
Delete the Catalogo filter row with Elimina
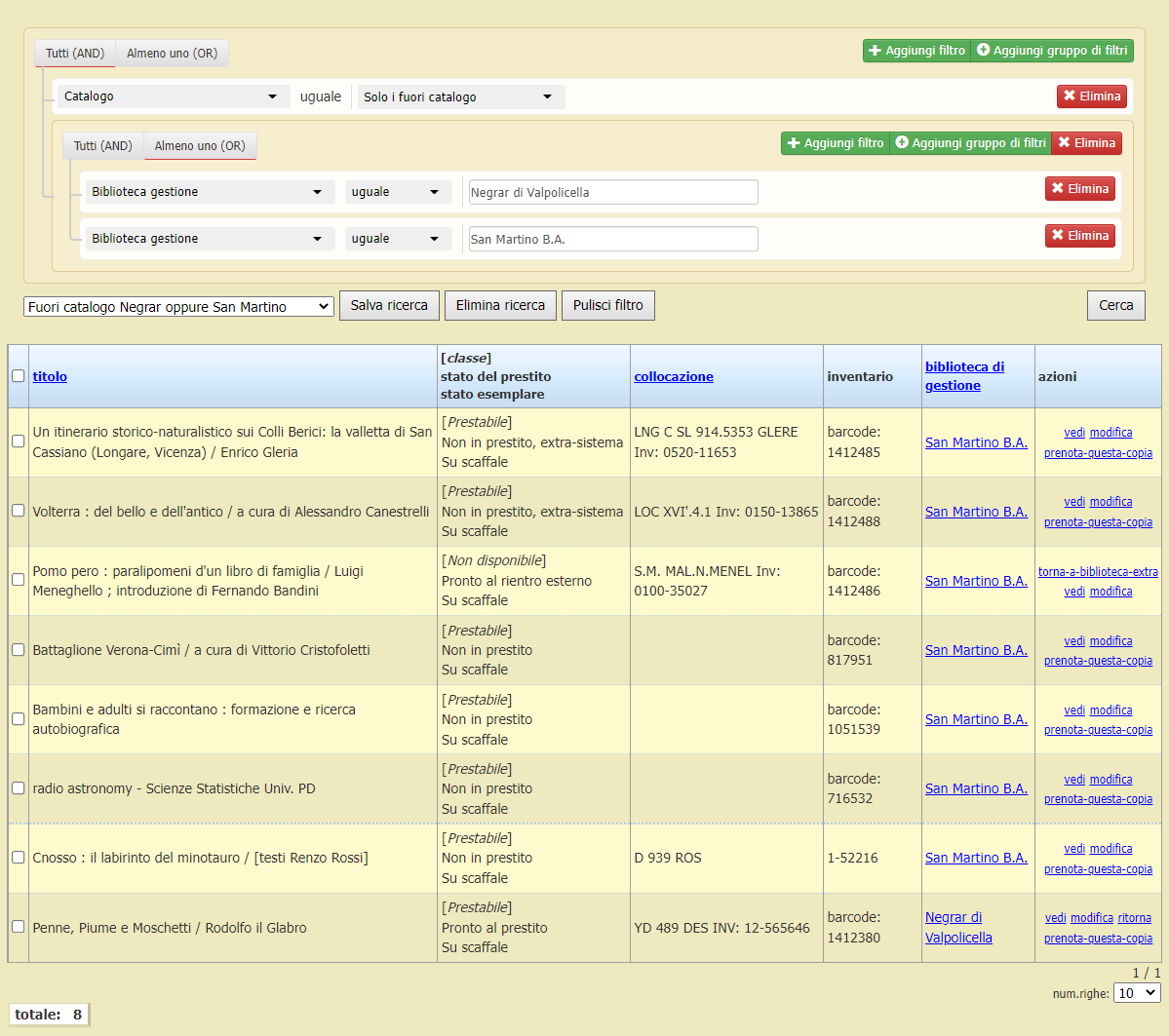[1091, 96]
